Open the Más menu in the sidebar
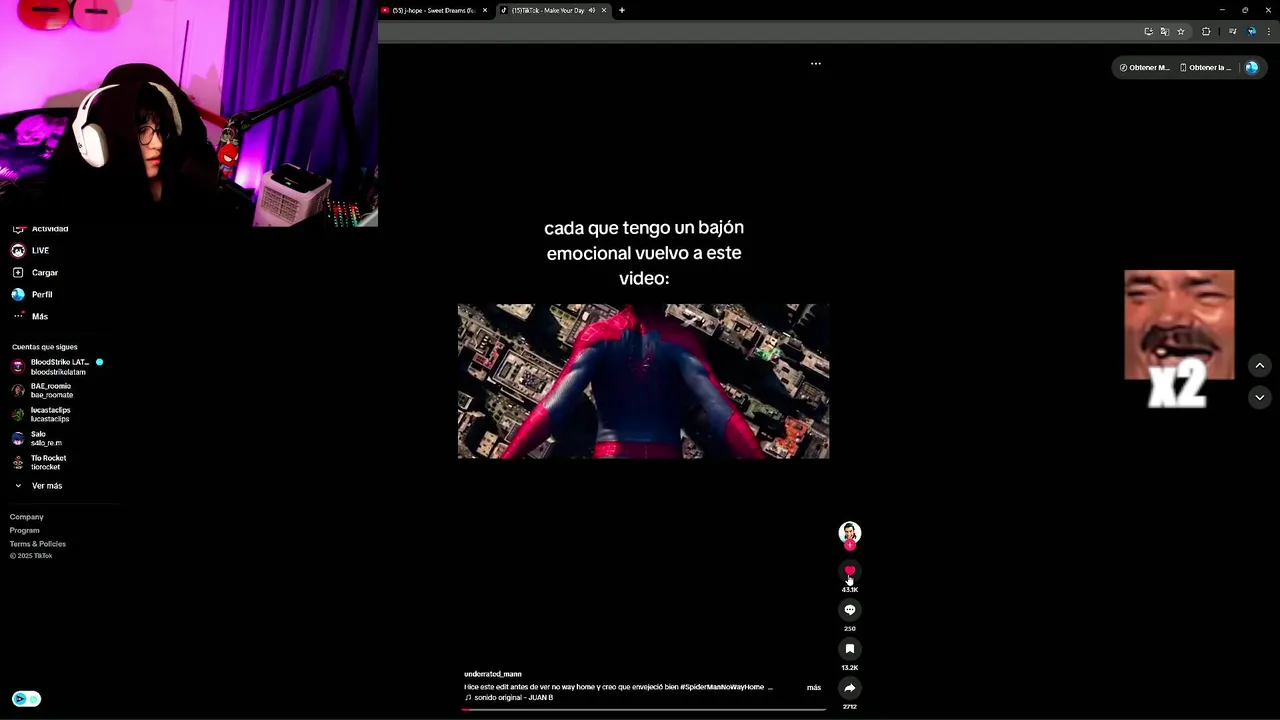 coord(30,316)
